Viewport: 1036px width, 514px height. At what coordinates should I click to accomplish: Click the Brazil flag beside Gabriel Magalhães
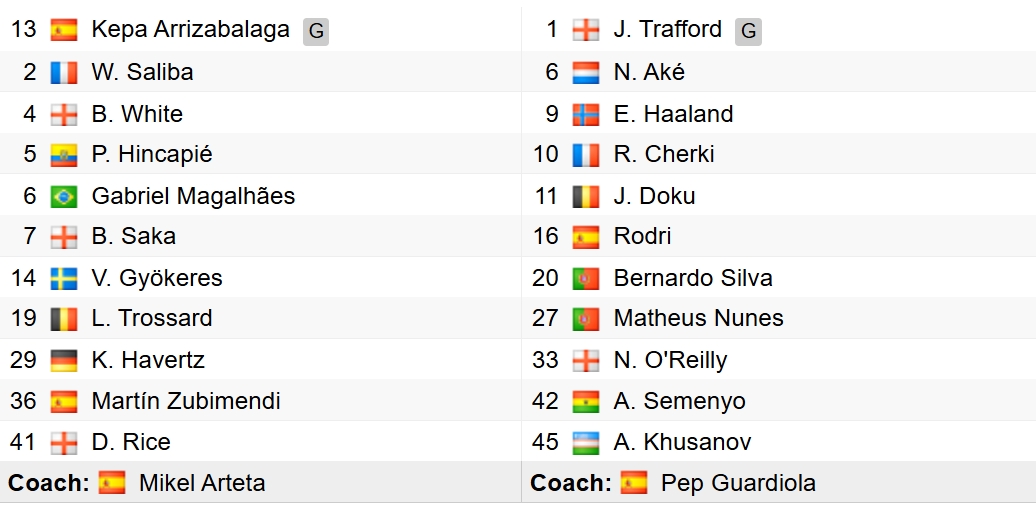(x=64, y=196)
